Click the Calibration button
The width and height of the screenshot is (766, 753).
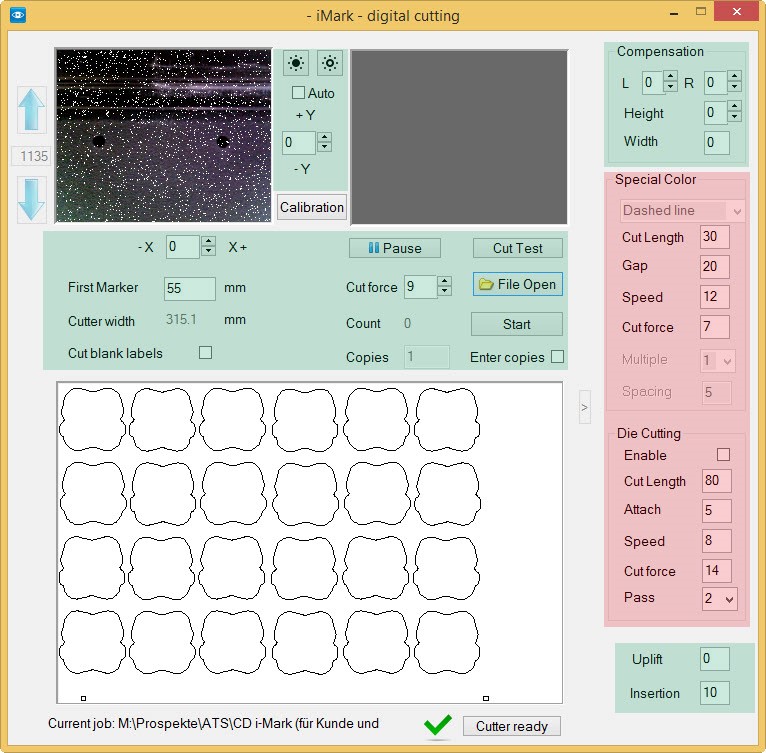click(x=312, y=207)
